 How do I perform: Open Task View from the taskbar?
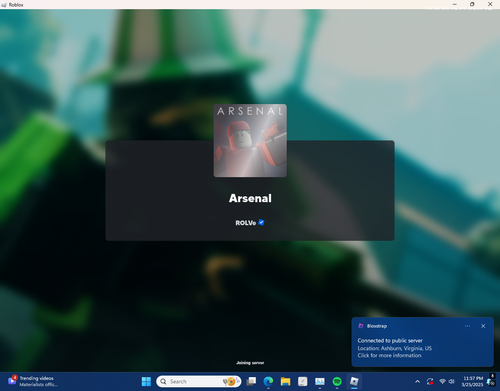pos(251,381)
